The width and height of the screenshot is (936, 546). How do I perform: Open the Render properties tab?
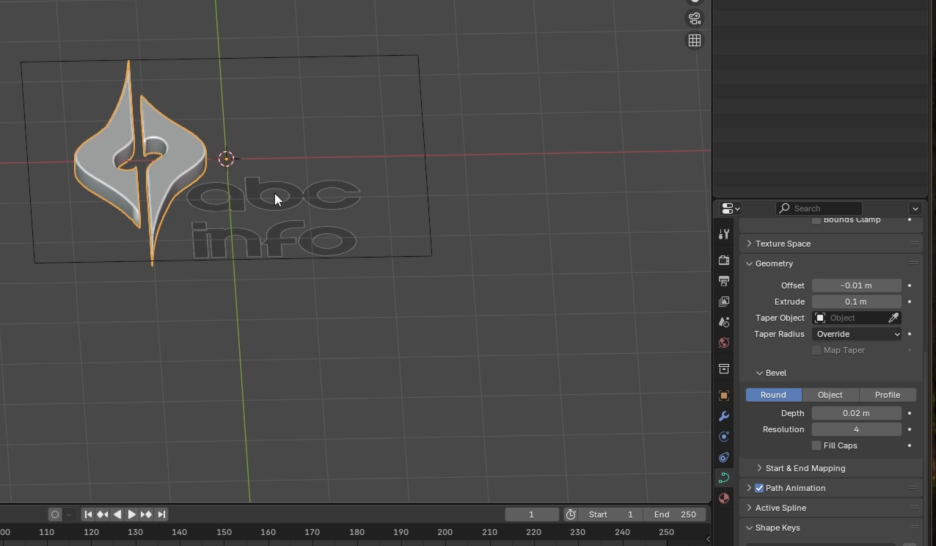click(724, 260)
